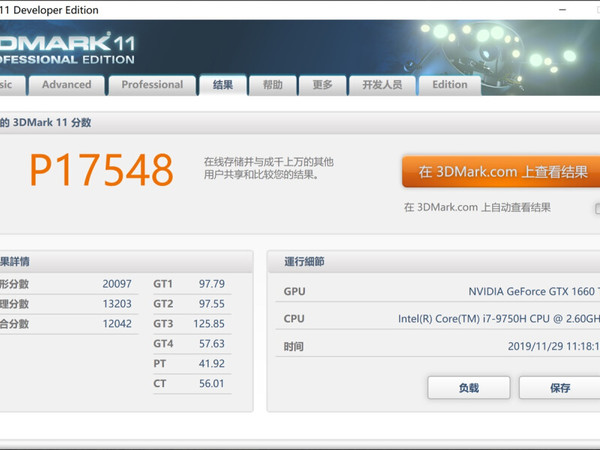Select the 结果 tab
Viewport: 600px width, 450px height.
pyautogui.click(x=223, y=85)
